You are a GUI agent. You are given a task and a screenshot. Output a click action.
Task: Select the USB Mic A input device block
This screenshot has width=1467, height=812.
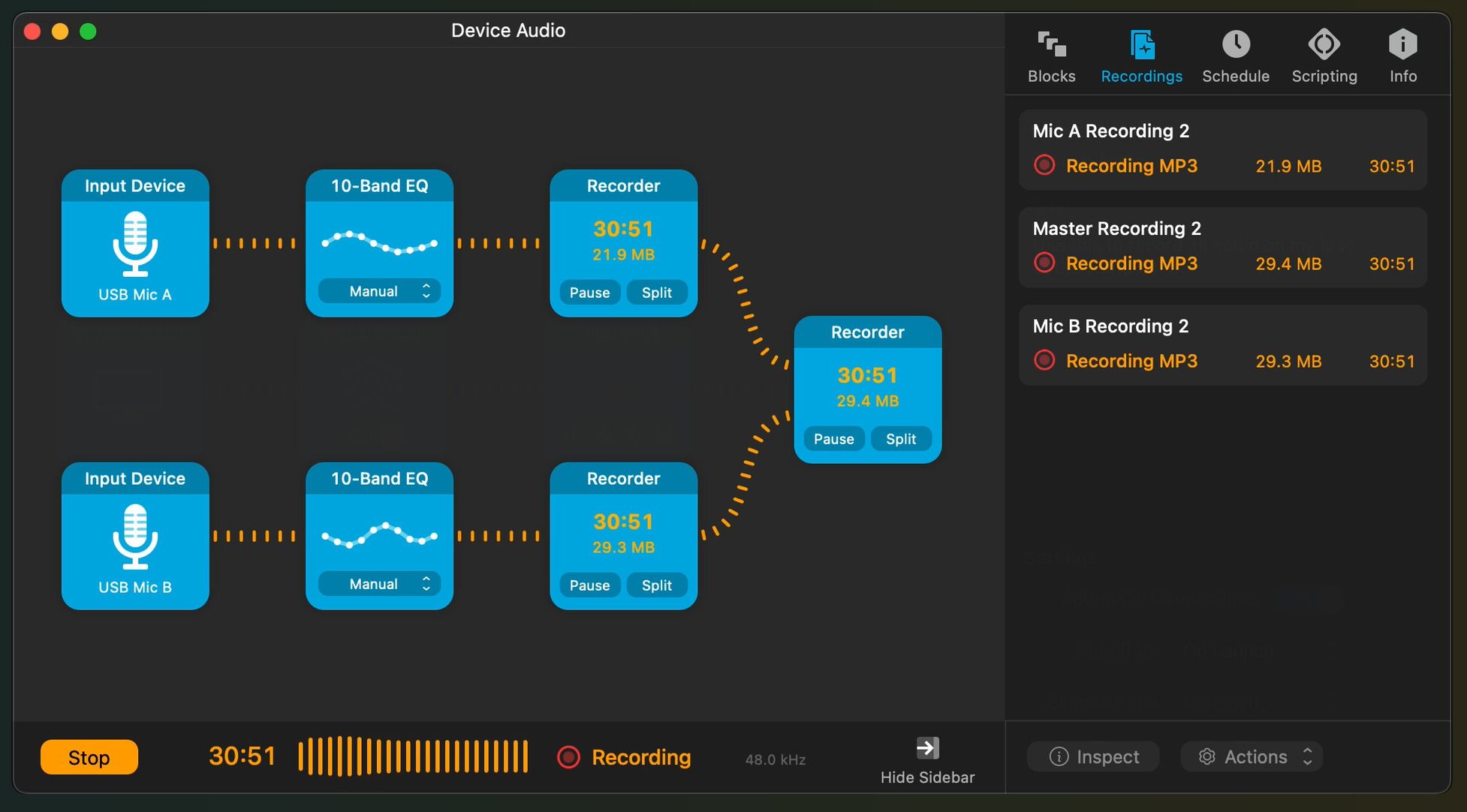click(135, 244)
